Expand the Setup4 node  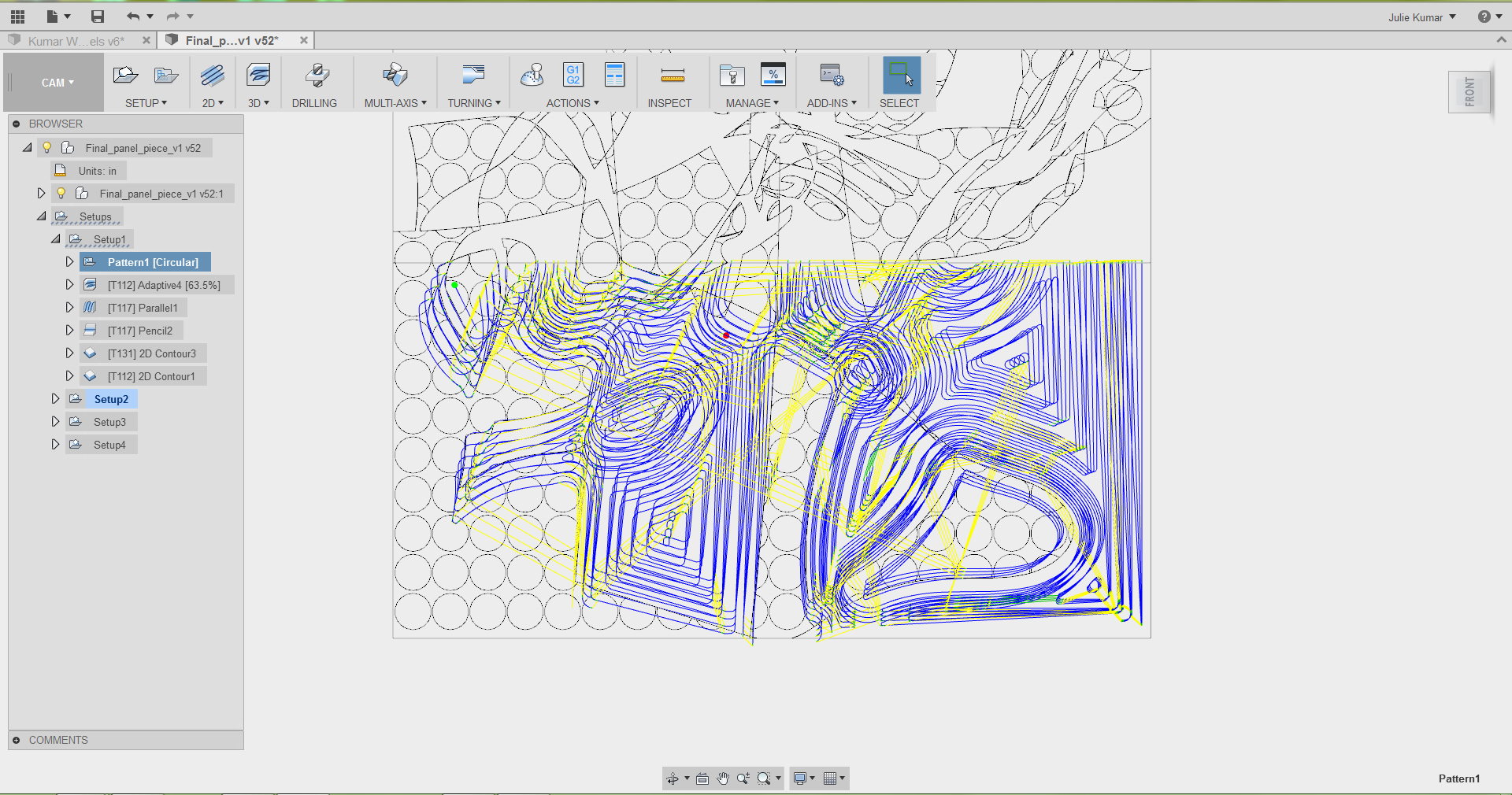(x=55, y=444)
